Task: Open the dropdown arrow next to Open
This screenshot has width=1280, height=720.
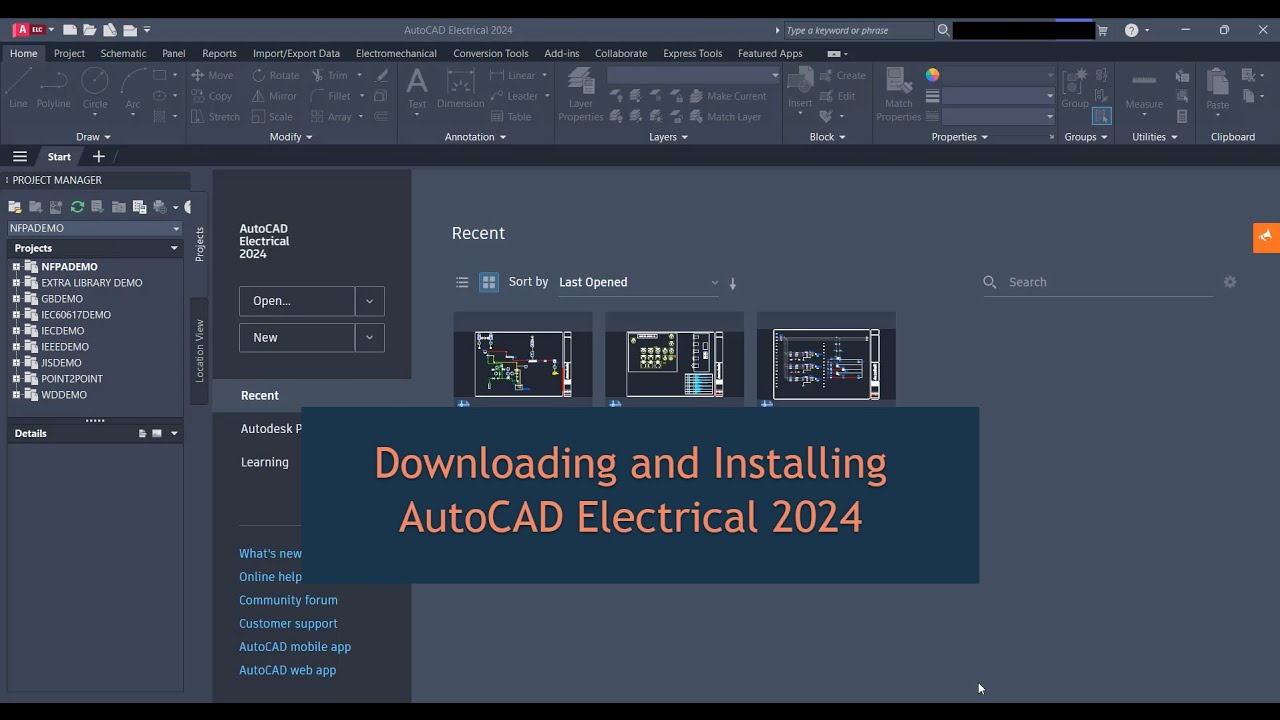Action: point(369,301)
